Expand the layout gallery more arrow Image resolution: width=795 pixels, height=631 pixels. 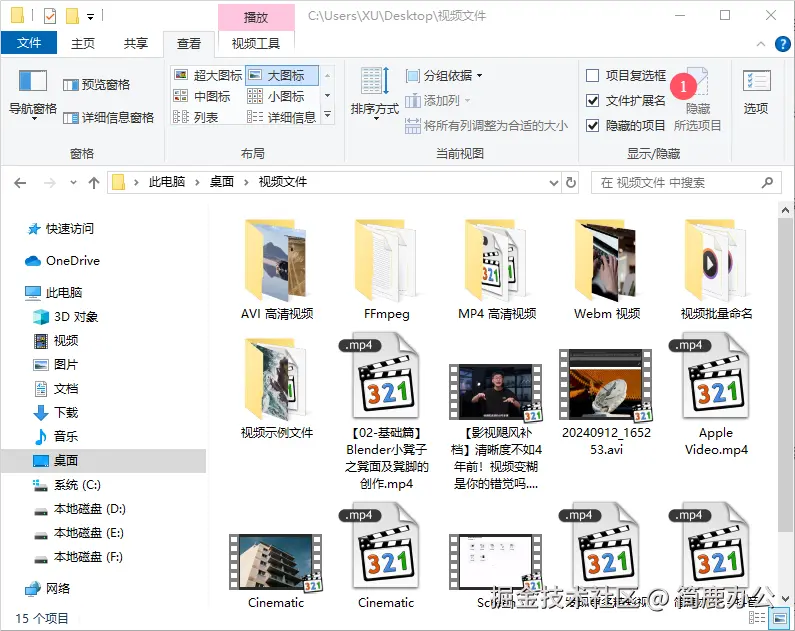click(328, 115)
